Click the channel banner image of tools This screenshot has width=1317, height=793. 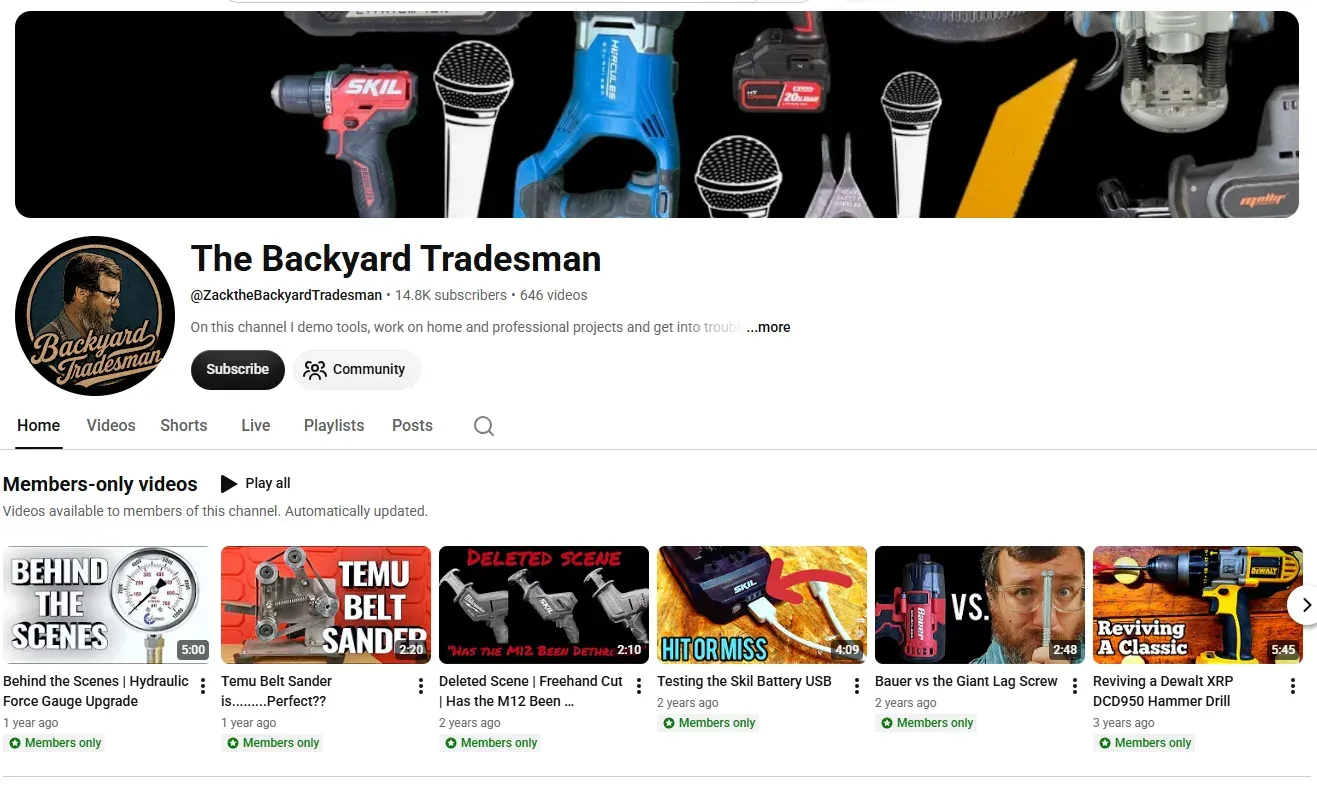657,114
